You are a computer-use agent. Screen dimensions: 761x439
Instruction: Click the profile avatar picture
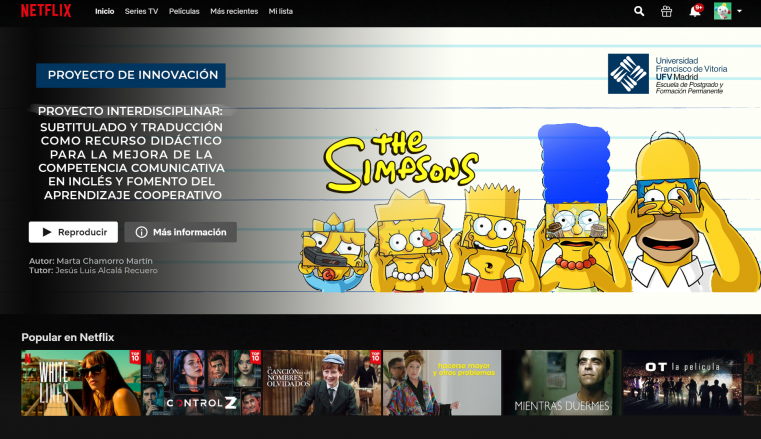click(722, 11)
